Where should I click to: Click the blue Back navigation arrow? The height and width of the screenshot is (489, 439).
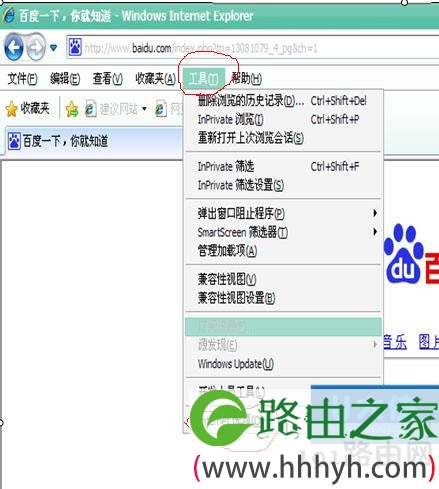tap(14, 48)
